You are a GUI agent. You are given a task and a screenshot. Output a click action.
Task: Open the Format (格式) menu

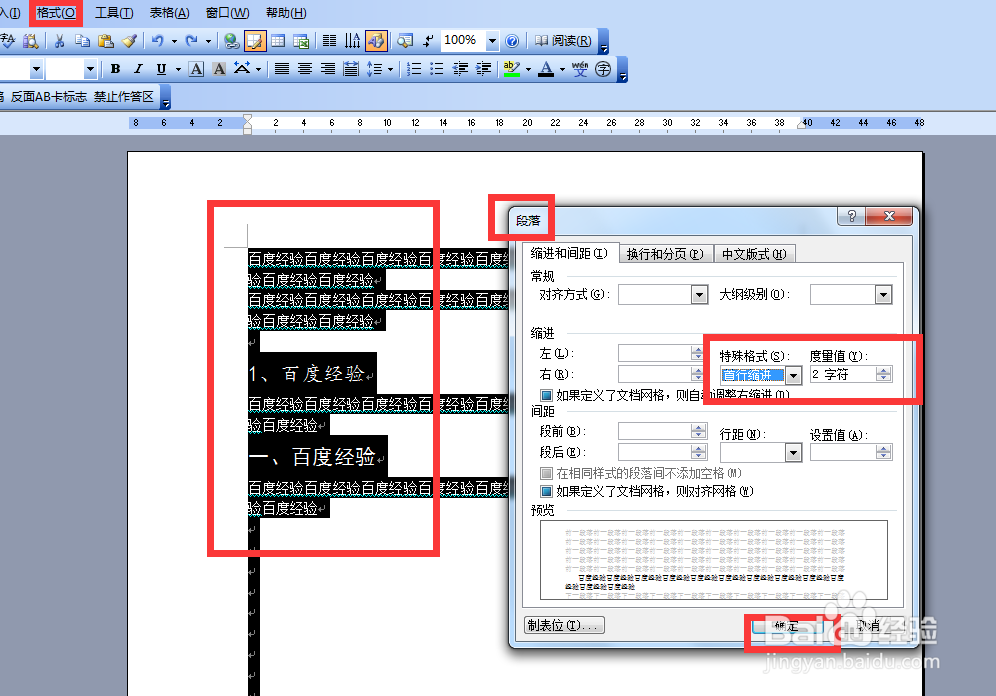tap(56, 13)
